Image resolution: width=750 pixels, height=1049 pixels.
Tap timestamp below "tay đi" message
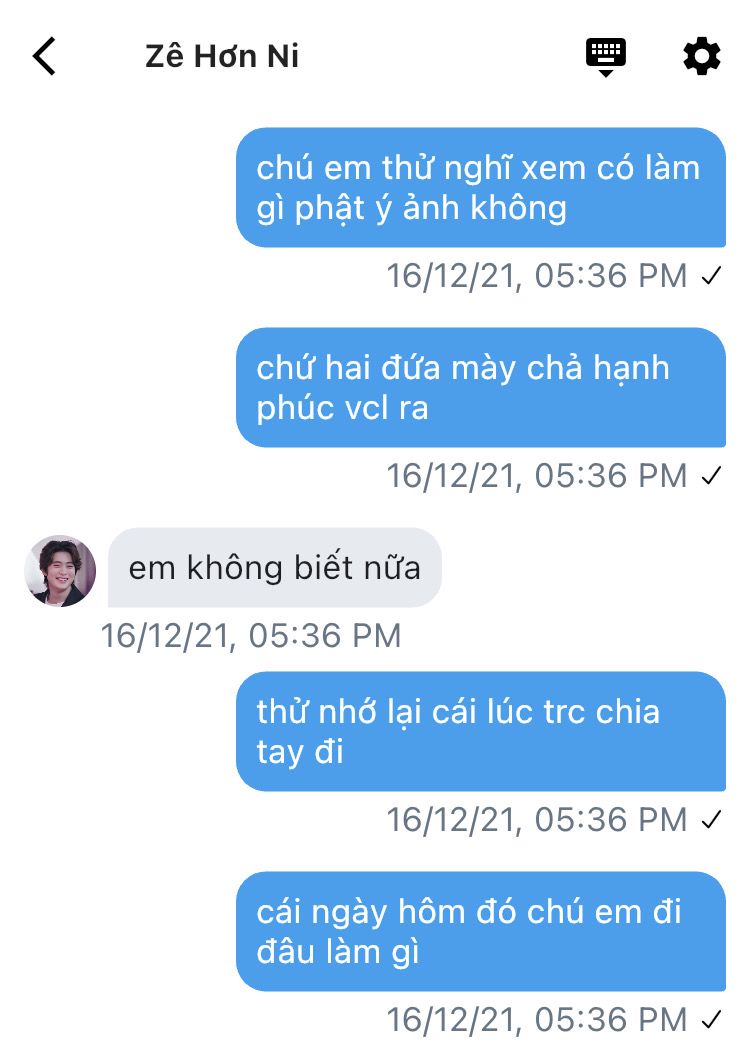pos(537,820)
